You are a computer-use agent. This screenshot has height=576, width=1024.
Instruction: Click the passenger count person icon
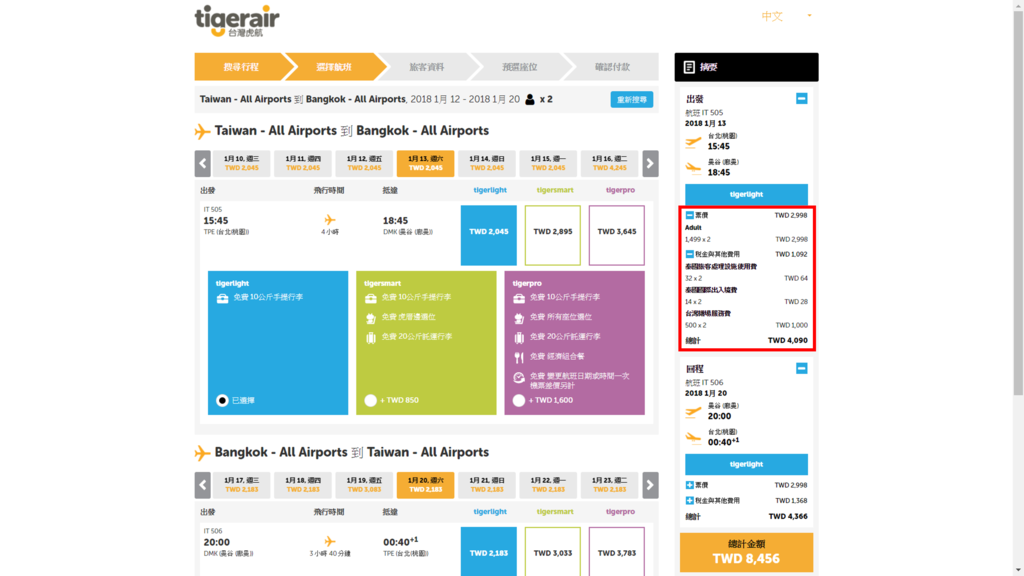[530, 99]
